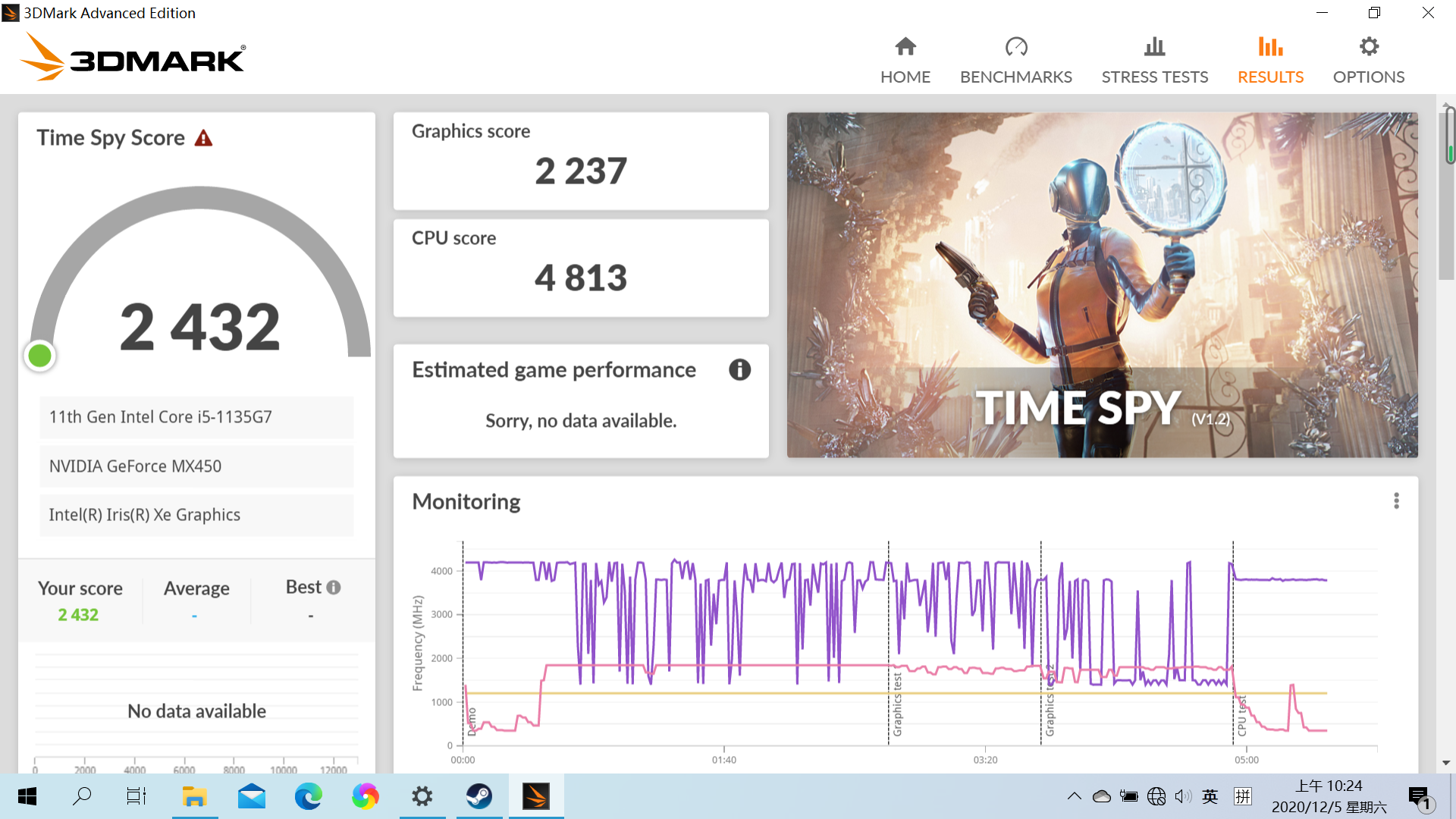
Task: Go to the HOME tab
Action: (x=905, y=61)
